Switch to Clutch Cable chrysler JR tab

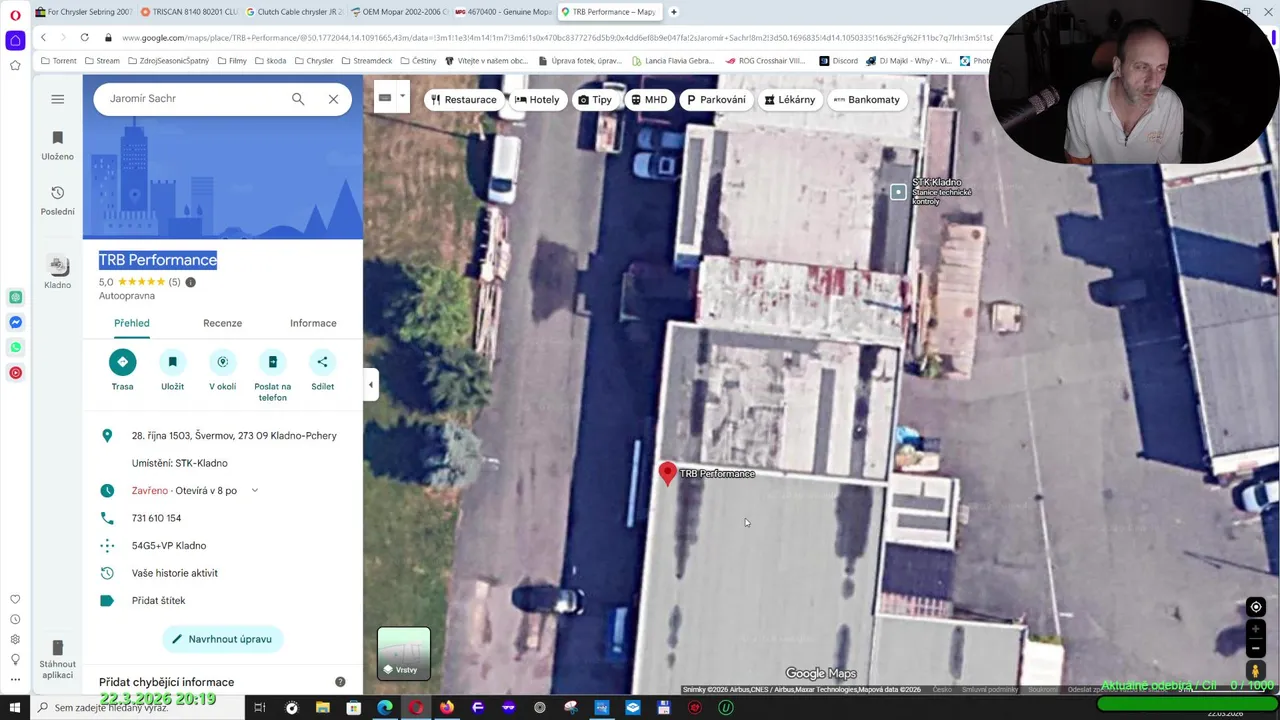(x=295, y=12)
